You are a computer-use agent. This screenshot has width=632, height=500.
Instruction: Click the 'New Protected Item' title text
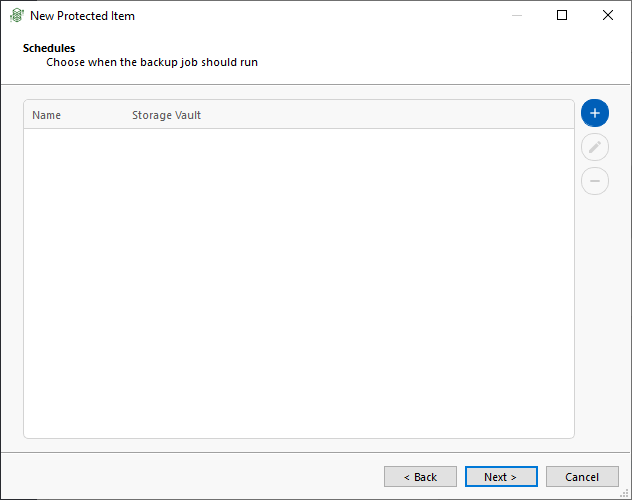[82, 16]
